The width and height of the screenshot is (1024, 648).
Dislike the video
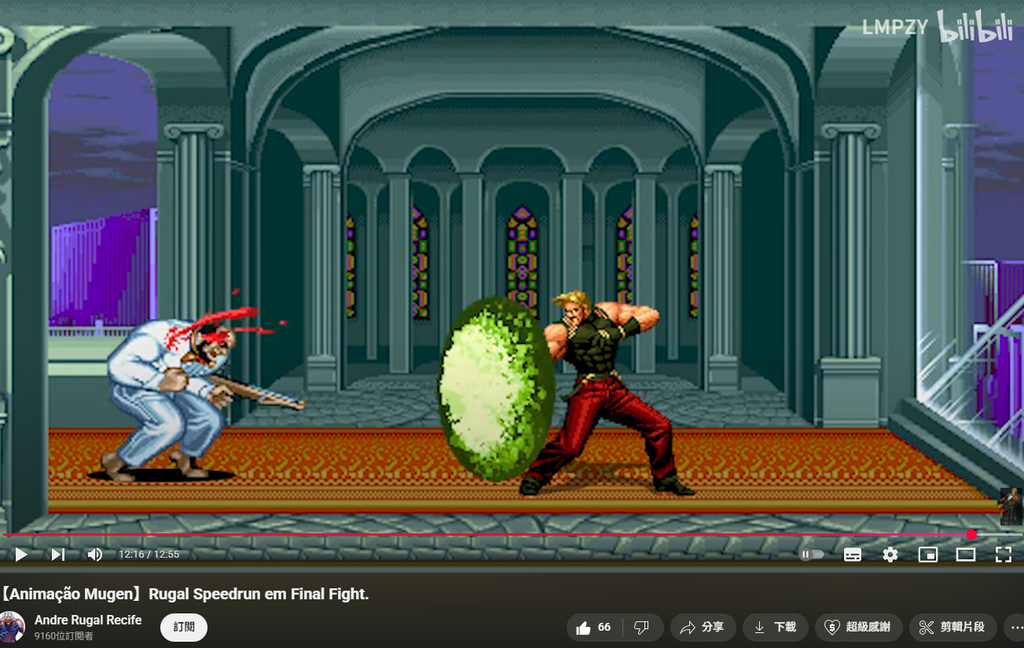pos(643,627)
